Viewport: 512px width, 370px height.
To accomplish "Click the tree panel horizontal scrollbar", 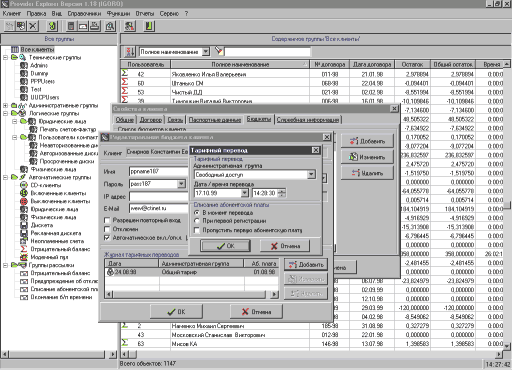I will coord(59,354).
